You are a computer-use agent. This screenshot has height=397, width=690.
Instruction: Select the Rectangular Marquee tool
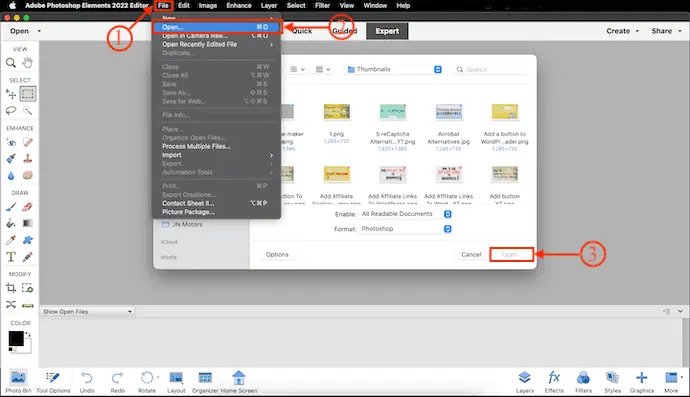click(x=28, y=94)
